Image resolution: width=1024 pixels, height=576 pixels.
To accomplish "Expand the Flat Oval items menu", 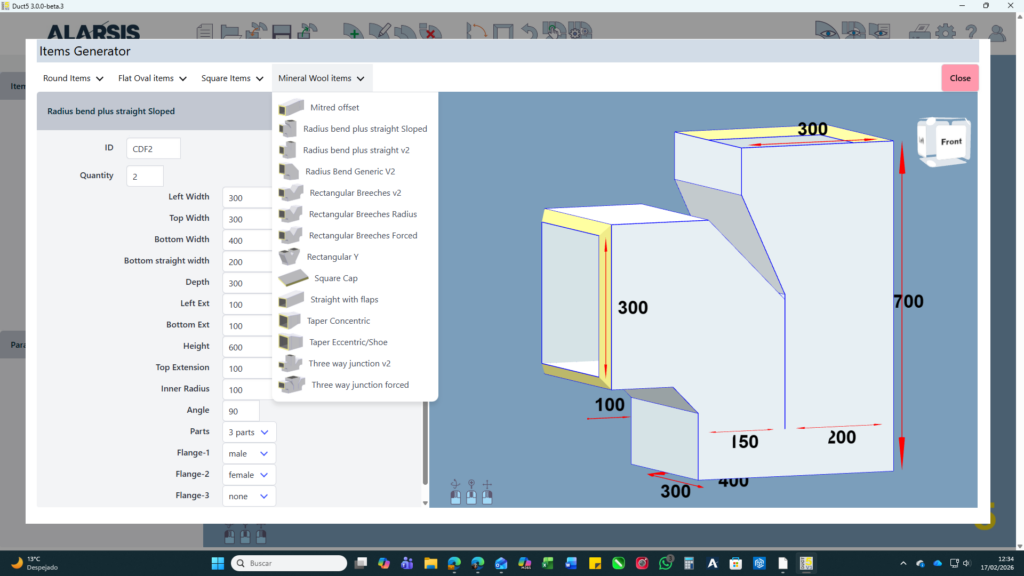I will click(152, 78).
